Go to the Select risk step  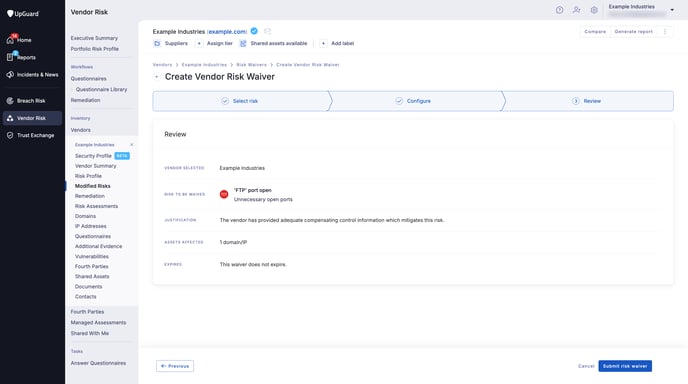tap(240, 101)
